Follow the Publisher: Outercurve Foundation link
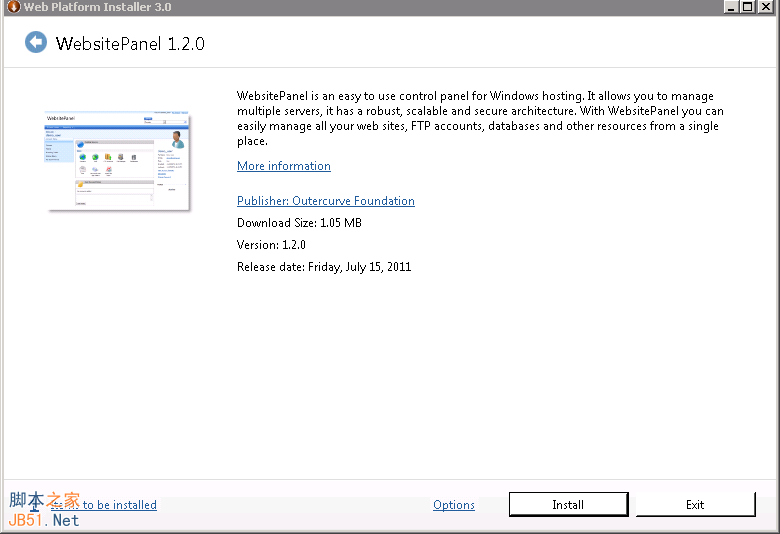This screenshot has width=780, height=534. pyautogui.click(x=326, y=201)
